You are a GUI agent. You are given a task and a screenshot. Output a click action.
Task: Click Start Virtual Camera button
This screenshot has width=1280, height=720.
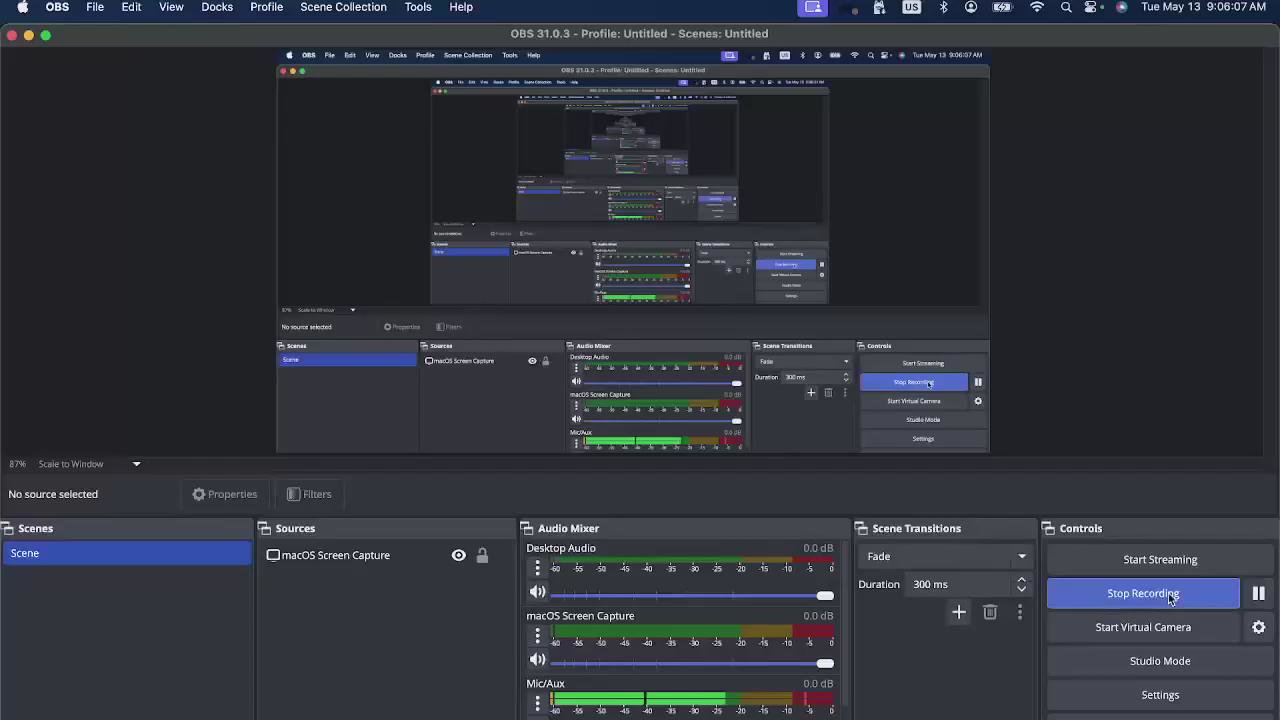tap(1143, 627)
